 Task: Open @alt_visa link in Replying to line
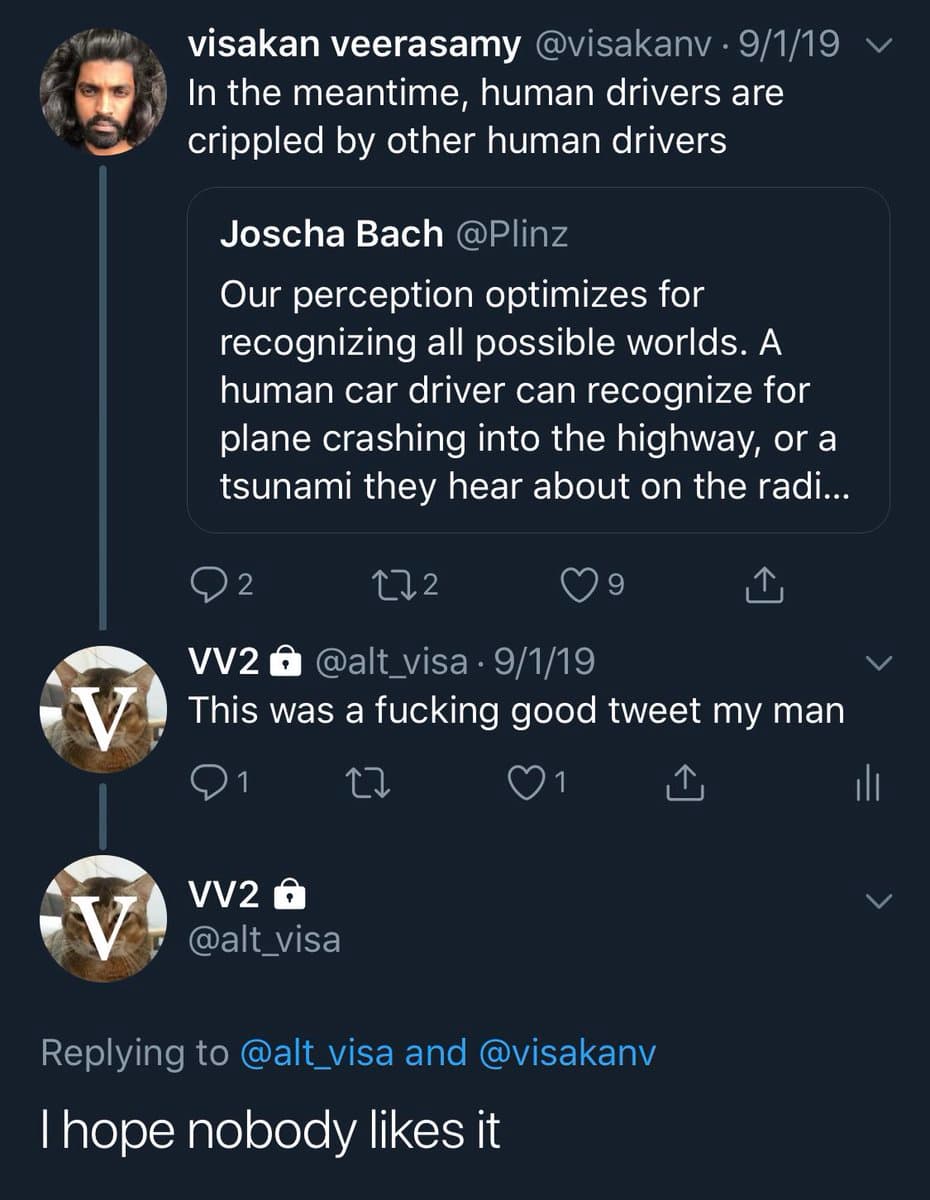318,1052
